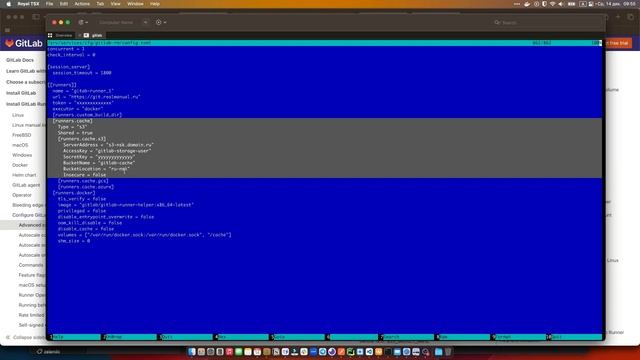Select FreeBSD in the GitLab docs sidebar
Image resolution: width=640 pixels, height=360 pixels.
click(x=22, y=135)
